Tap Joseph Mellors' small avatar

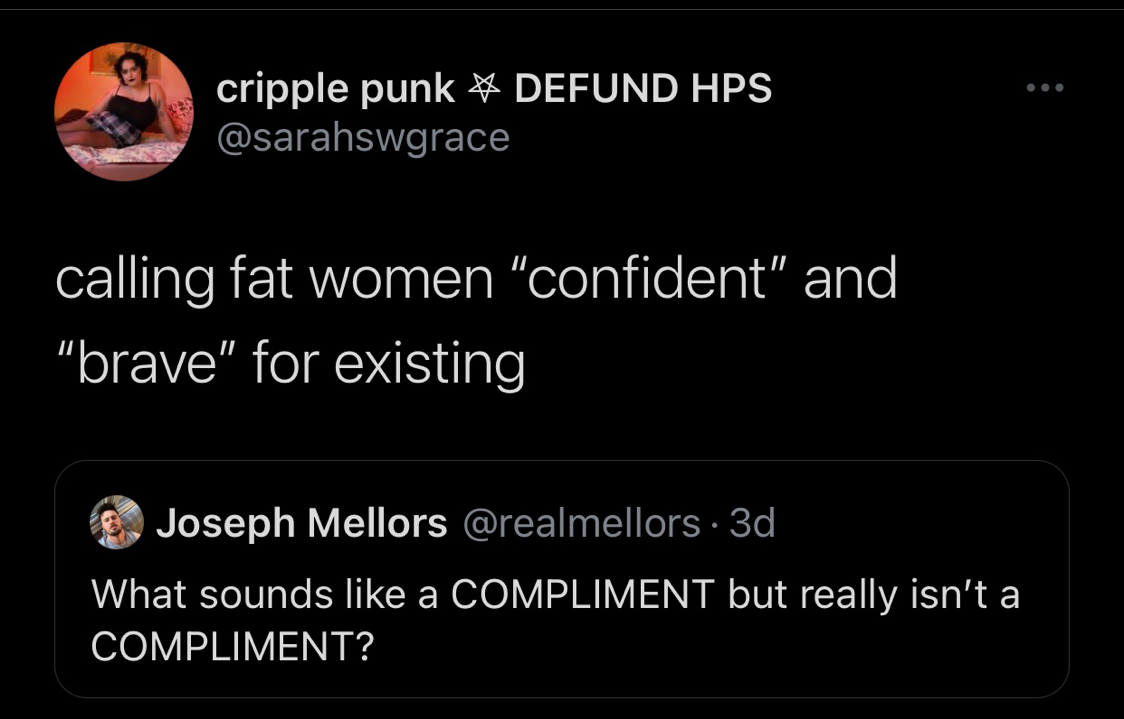(117, 522)
